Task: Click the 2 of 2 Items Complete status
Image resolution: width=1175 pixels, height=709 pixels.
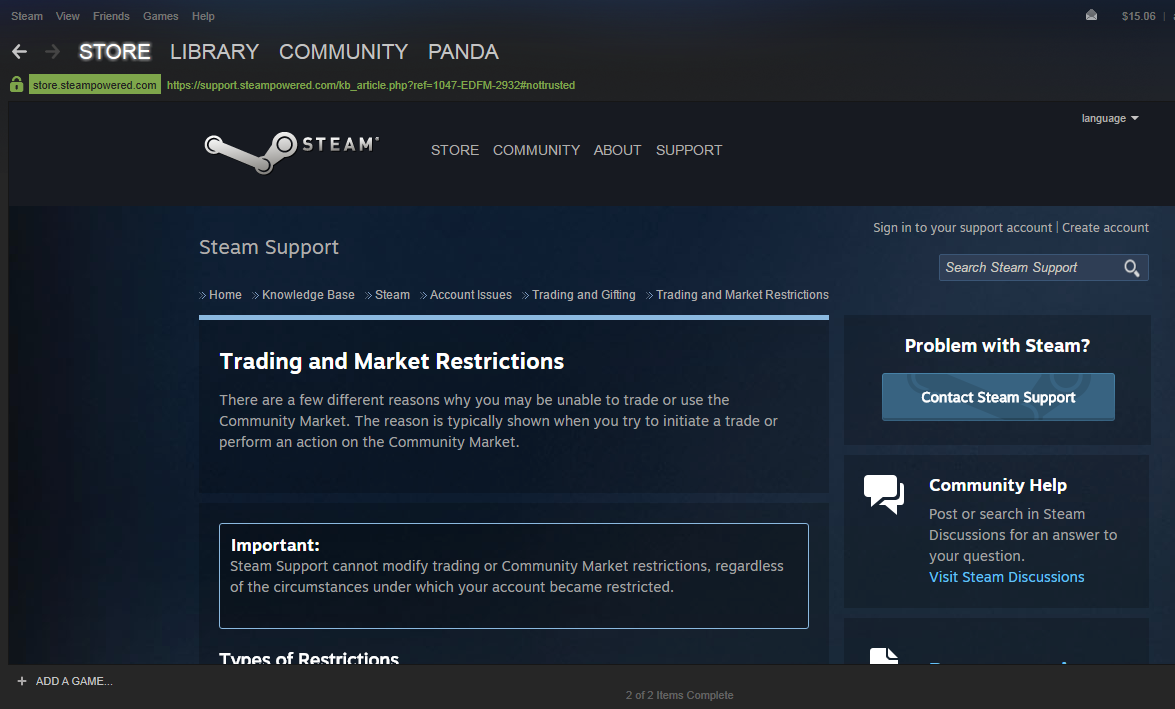Action: click(x=680, y=696)
